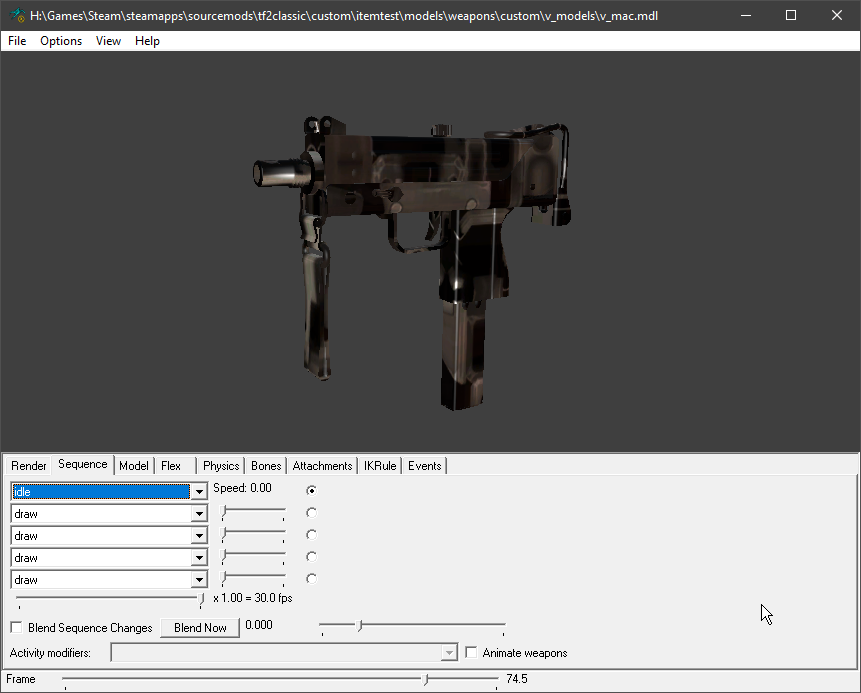Expand the first draw layer dropdown
Screen dimensions: 861x693
click(x=199, y=514)
